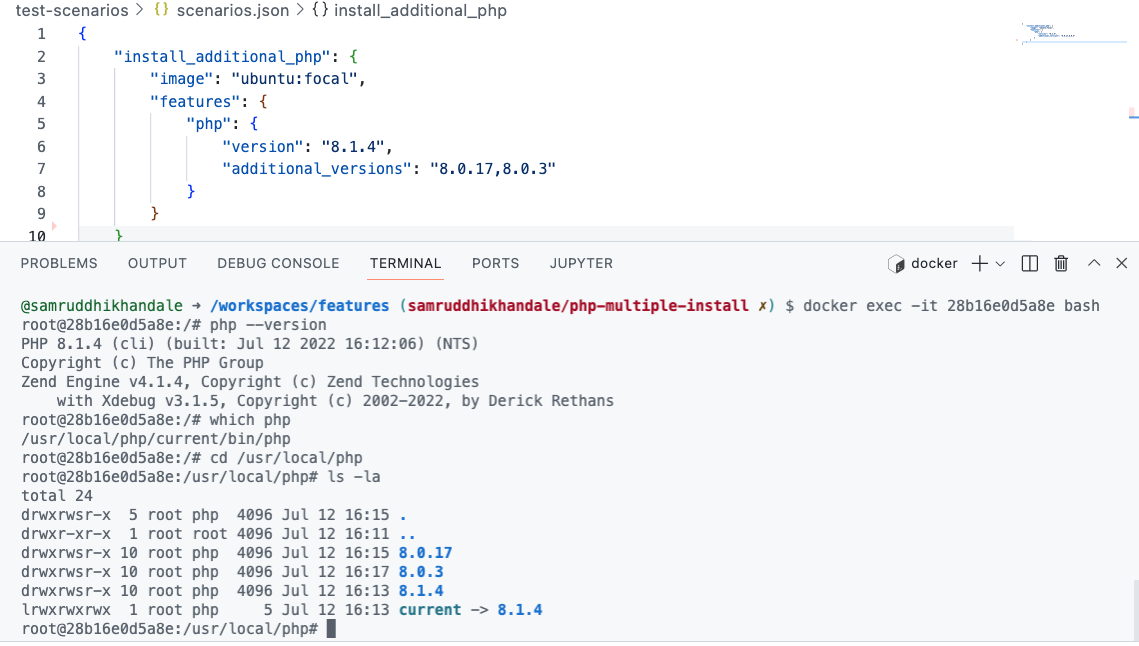Click the terminal cursor at last prompt
The image size is (1139, 646).
331,629
